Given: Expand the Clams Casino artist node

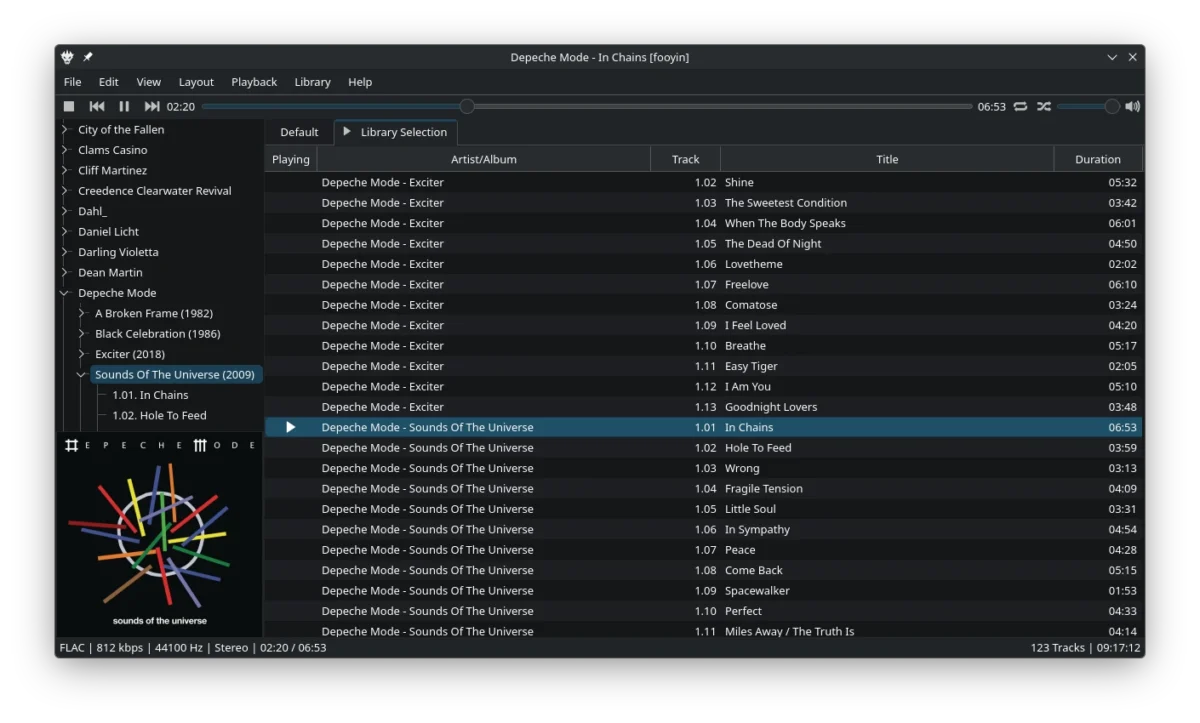Looking at the screenshot, I should point(65,150).
